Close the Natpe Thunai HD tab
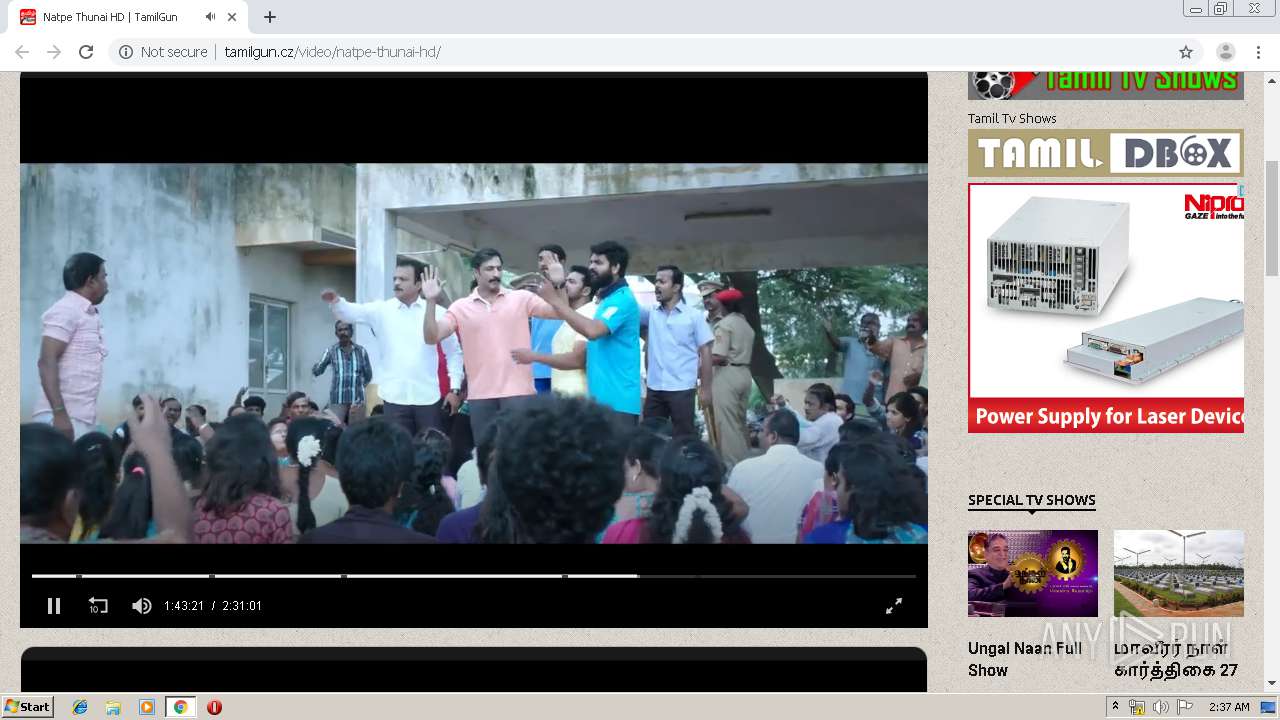This screenshot has width=1280, height=720. 233,17
